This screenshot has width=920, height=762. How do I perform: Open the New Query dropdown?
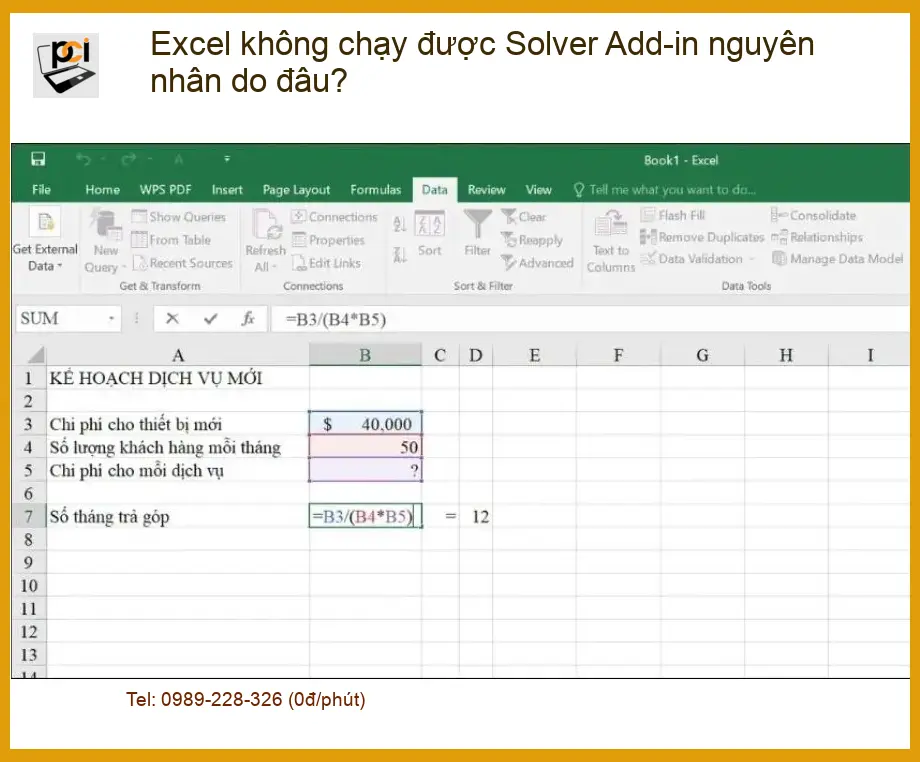point(106,242)
